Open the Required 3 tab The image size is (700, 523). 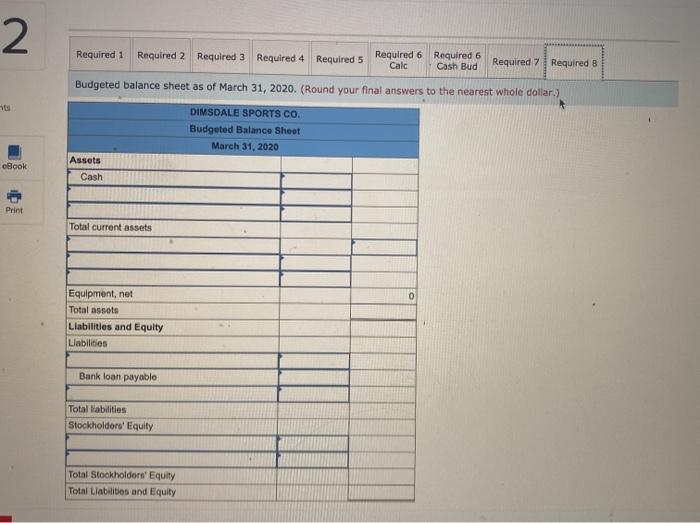pyautogui.click(x=221, y=57)
